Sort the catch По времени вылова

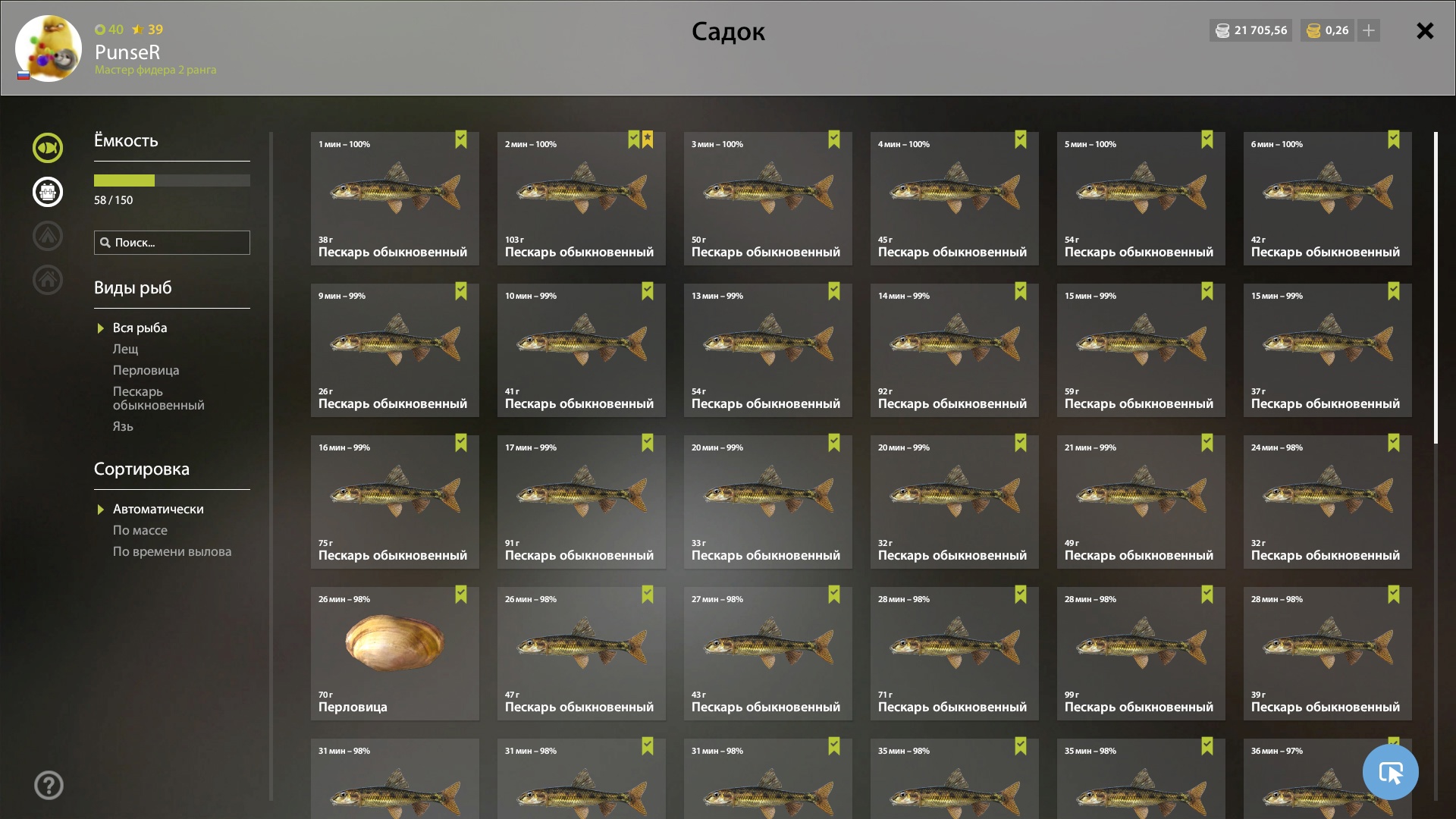[x=172, y=551]
